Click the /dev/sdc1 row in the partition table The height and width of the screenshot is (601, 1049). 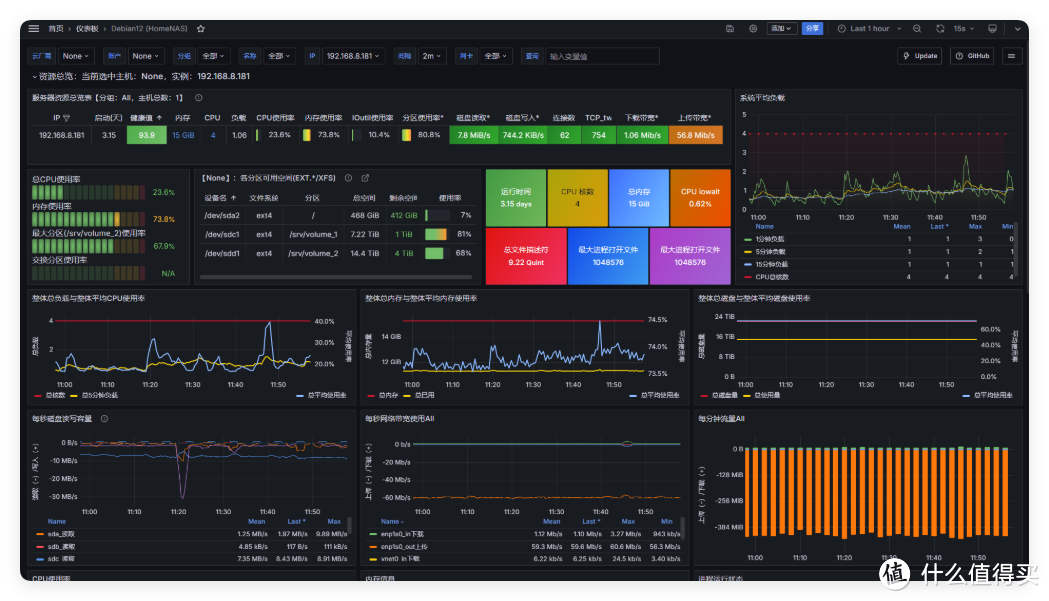coord(337,234)
